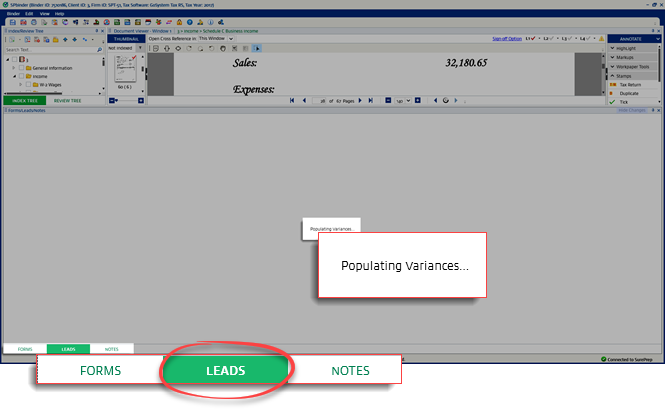The height and width of the screenshot is (418, 665).
Task: Click the blue Information circle icon
Action: click(210, 22)
